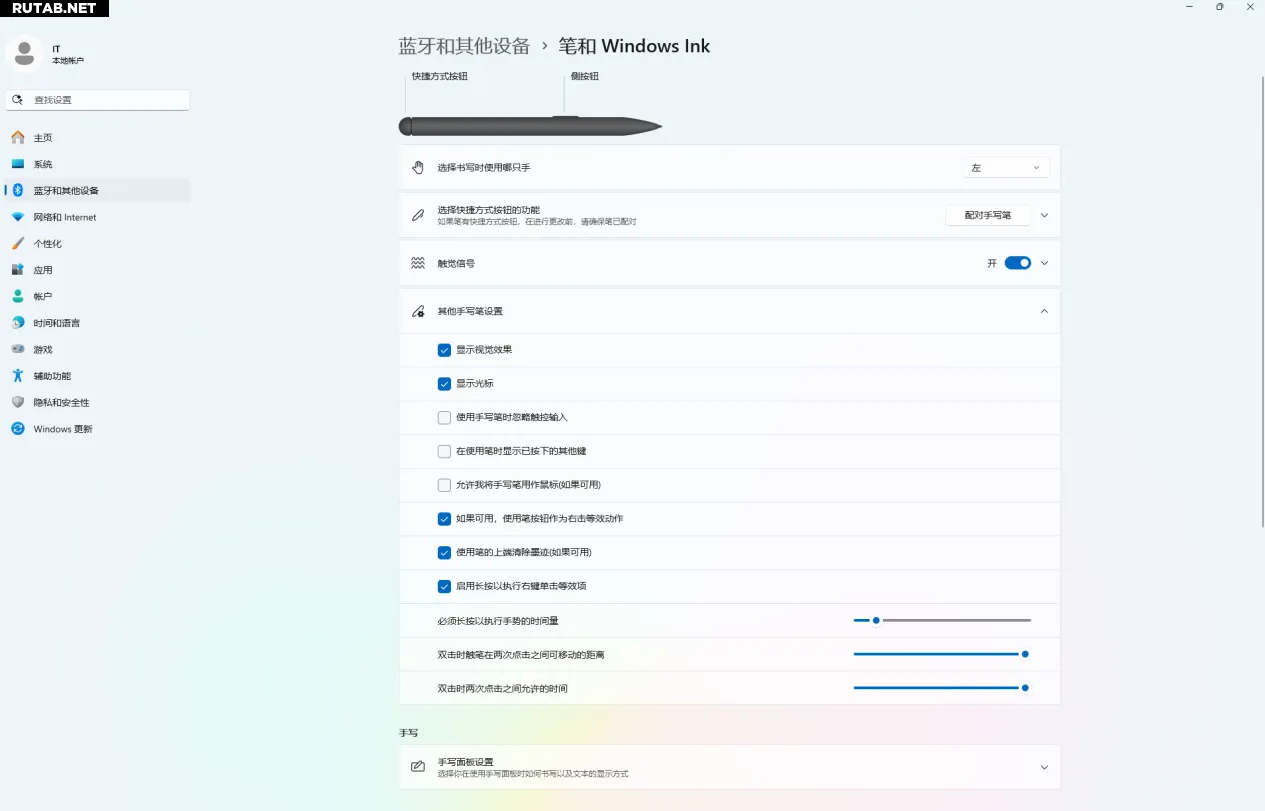Click the 快捷方式按钮 label above the pen
This screenshot has height=811, width=1265.
tap(440, 76)
